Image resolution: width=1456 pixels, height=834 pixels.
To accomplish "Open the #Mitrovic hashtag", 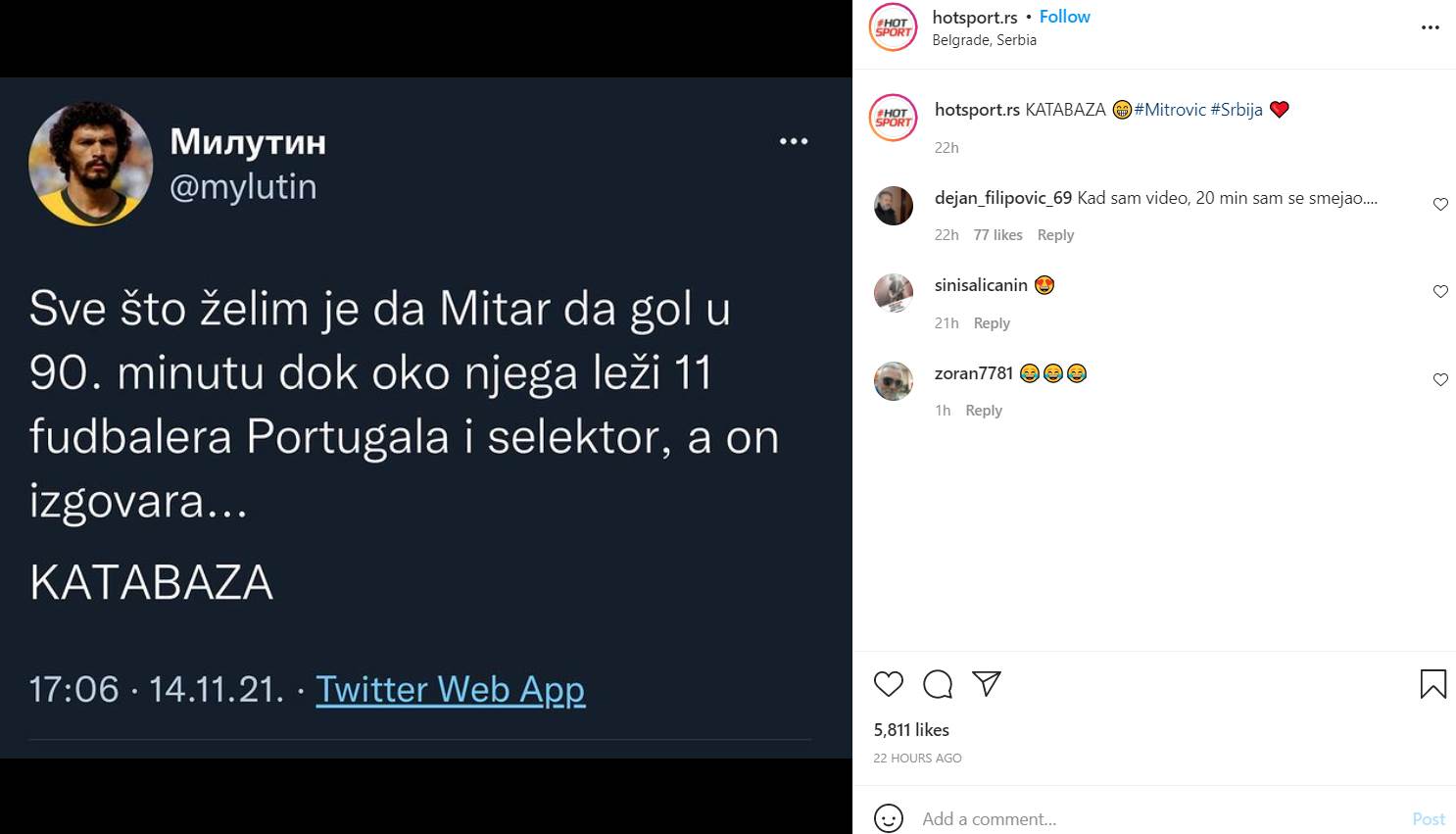I will click(1170, 110).
